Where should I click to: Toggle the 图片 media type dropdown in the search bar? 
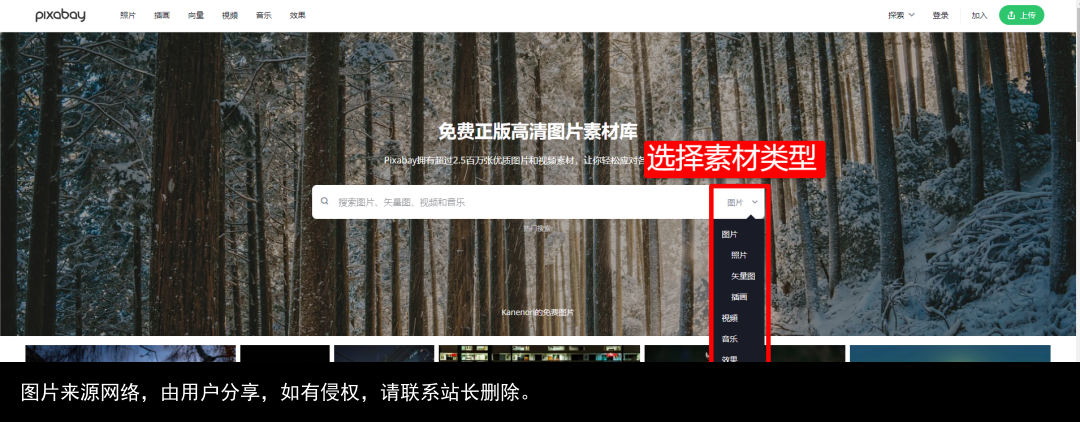[x=742, y=202]
